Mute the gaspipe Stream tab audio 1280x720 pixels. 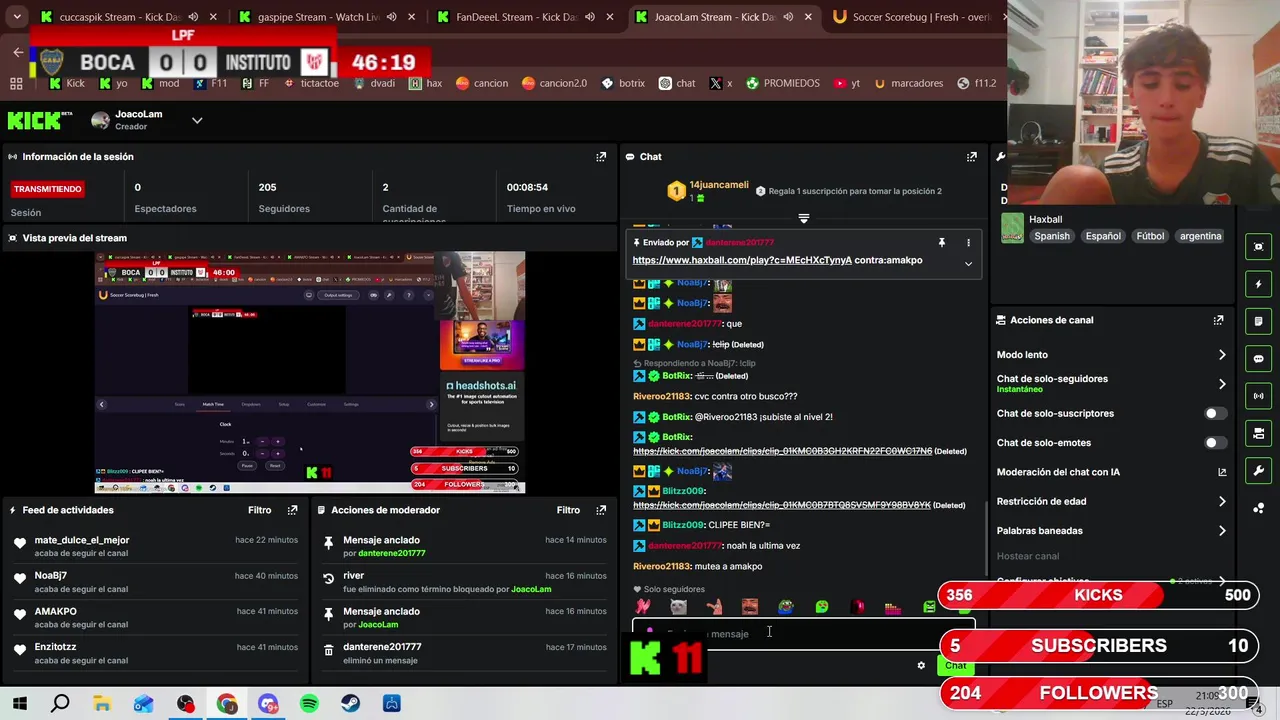pos(391,17)
